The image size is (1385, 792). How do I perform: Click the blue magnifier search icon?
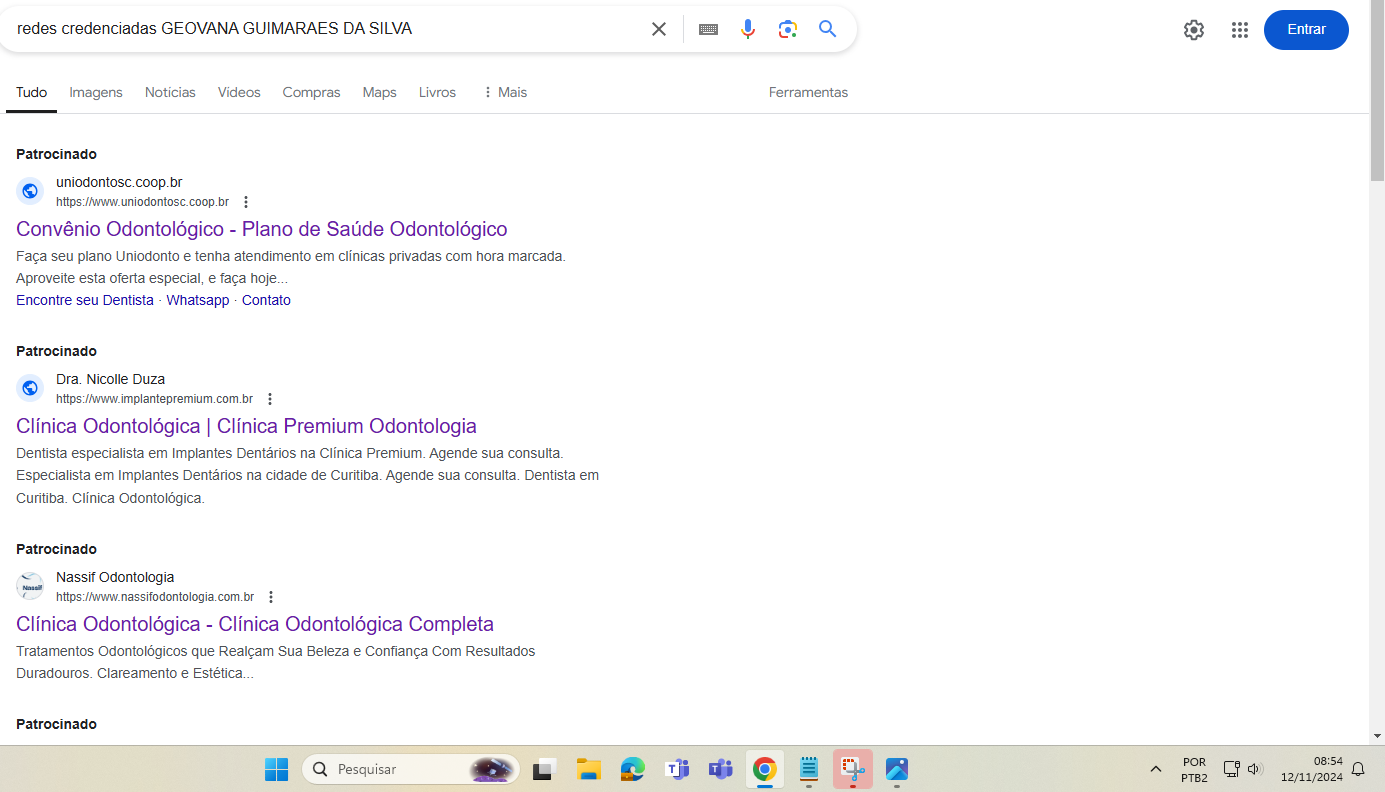[827, 29]
